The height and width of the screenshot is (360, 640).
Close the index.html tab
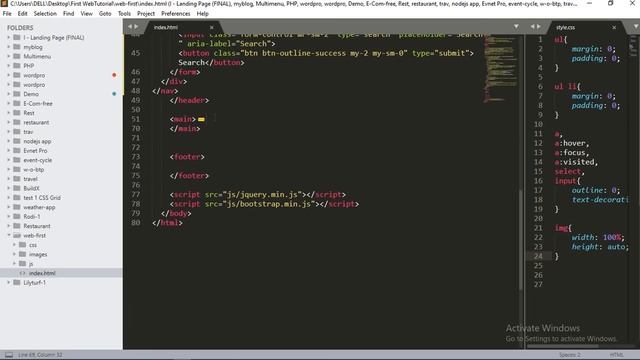point(211,27)
